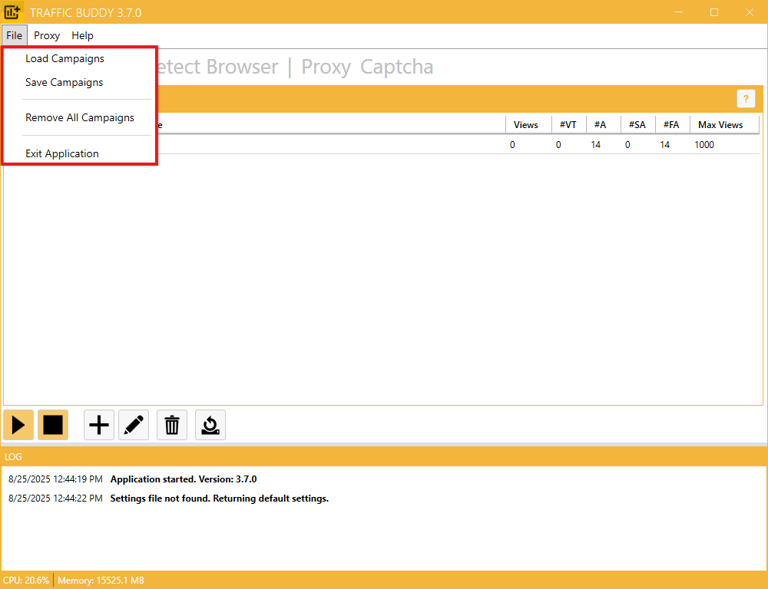Click the reset circular arrow icon
The width and height of the screenshot is (768, 589).
coord(210,425)
